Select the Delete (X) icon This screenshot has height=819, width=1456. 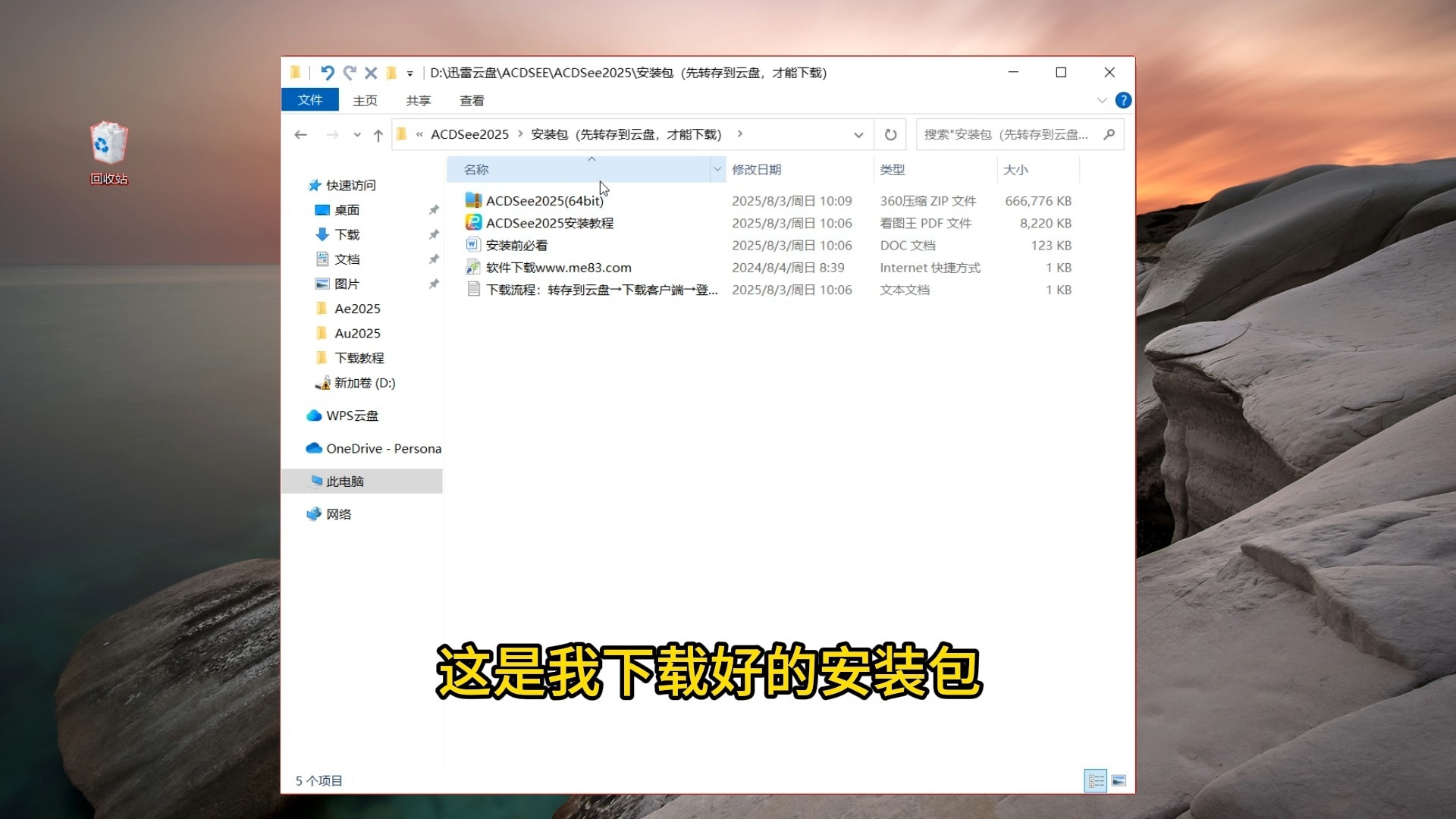pos(371,73)
